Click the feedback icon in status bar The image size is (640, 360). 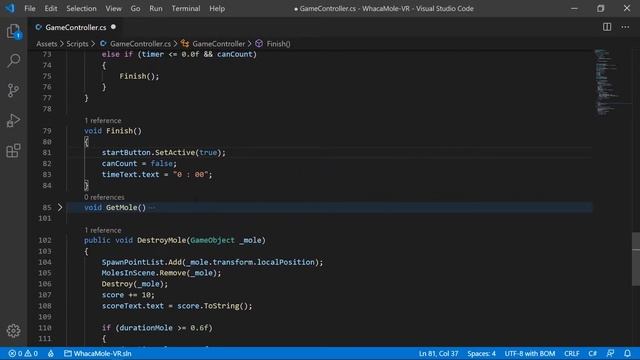(x=611, y=353)
